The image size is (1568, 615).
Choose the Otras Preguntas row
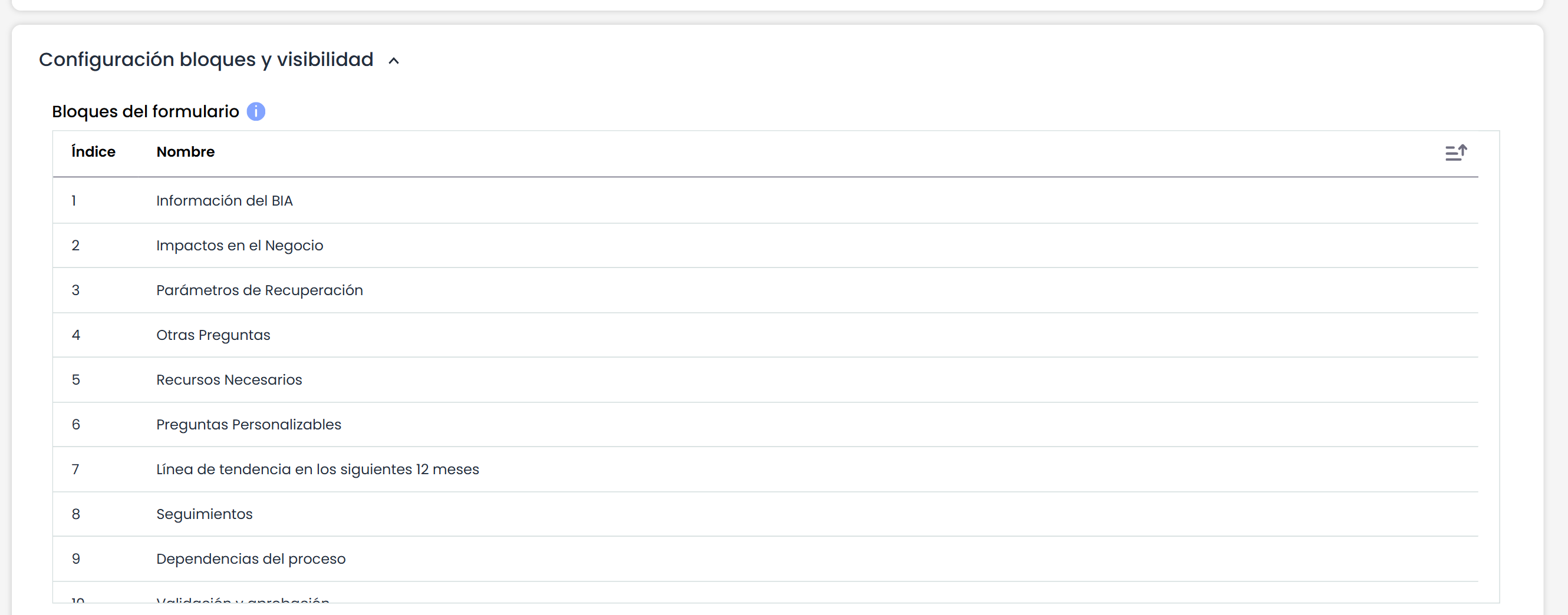(x=765, y=335)
